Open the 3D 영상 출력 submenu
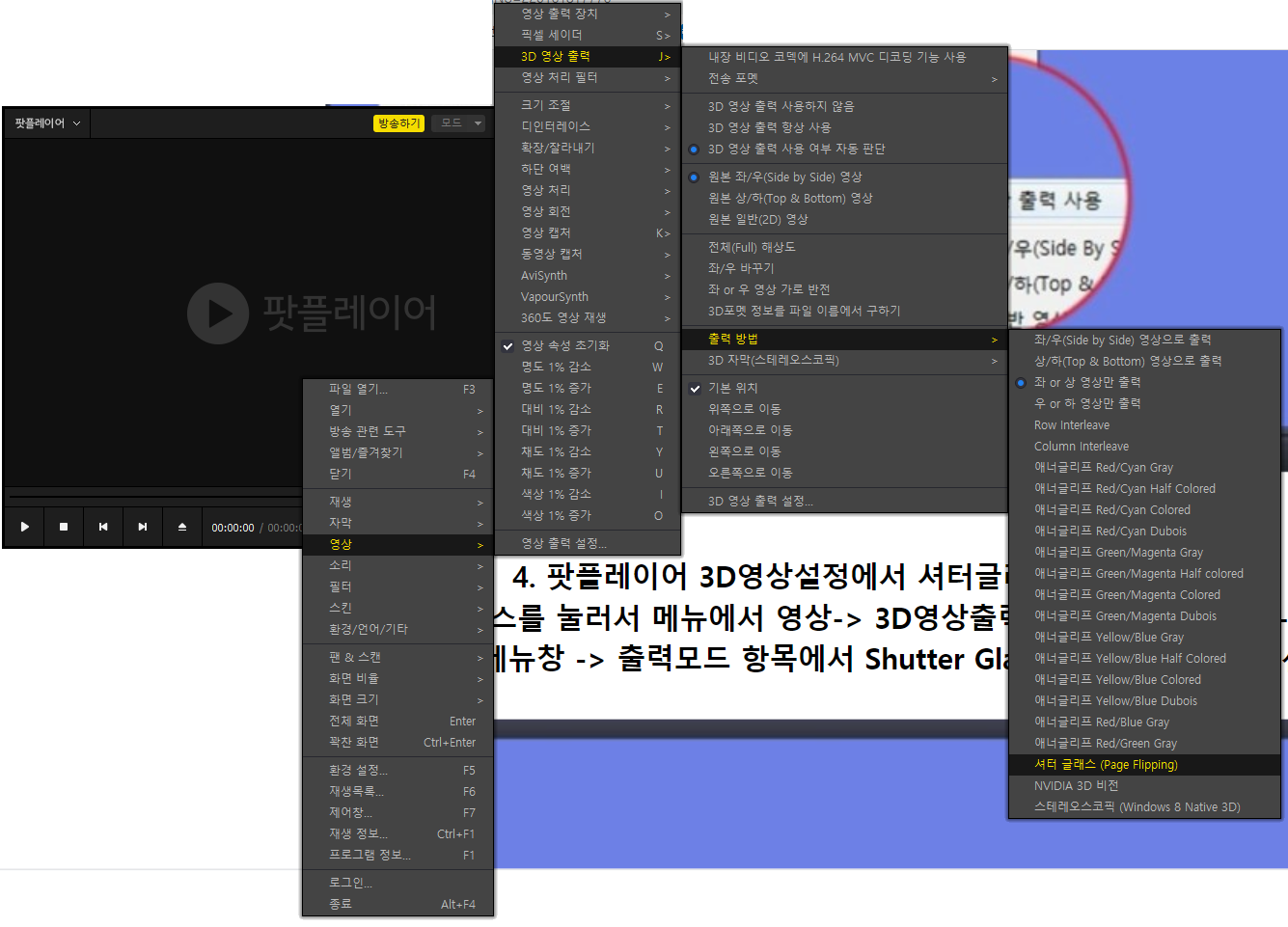Image resolution: width=1288 pixels, height=927 pixels. coord(588,57)
